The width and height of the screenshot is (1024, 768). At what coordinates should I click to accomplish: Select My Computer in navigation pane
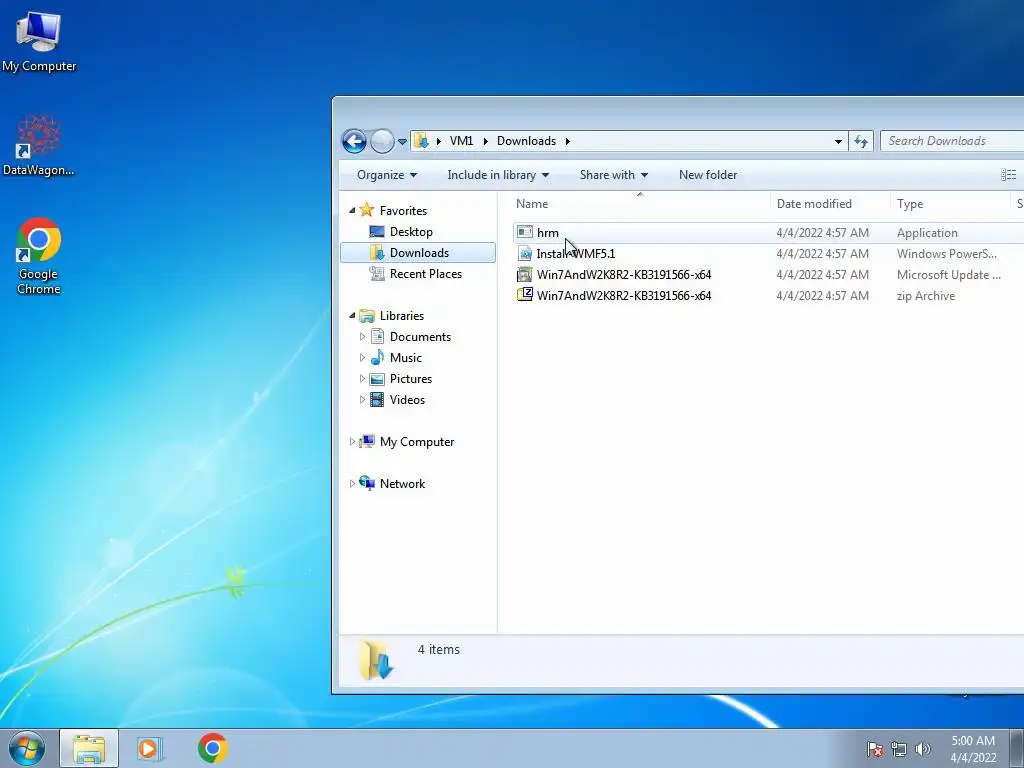click(417, 442)
